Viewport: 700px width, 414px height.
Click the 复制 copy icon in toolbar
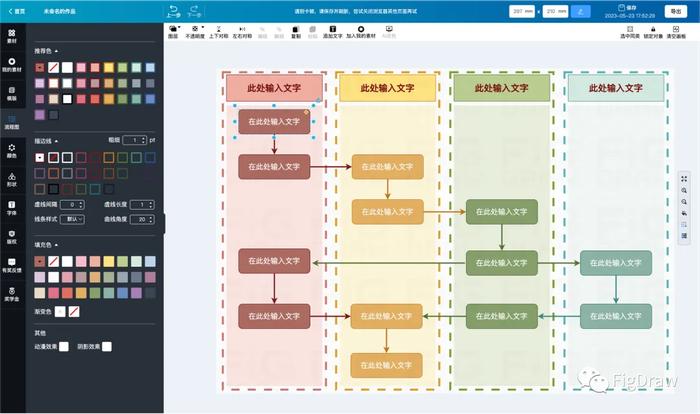(296, 29)
